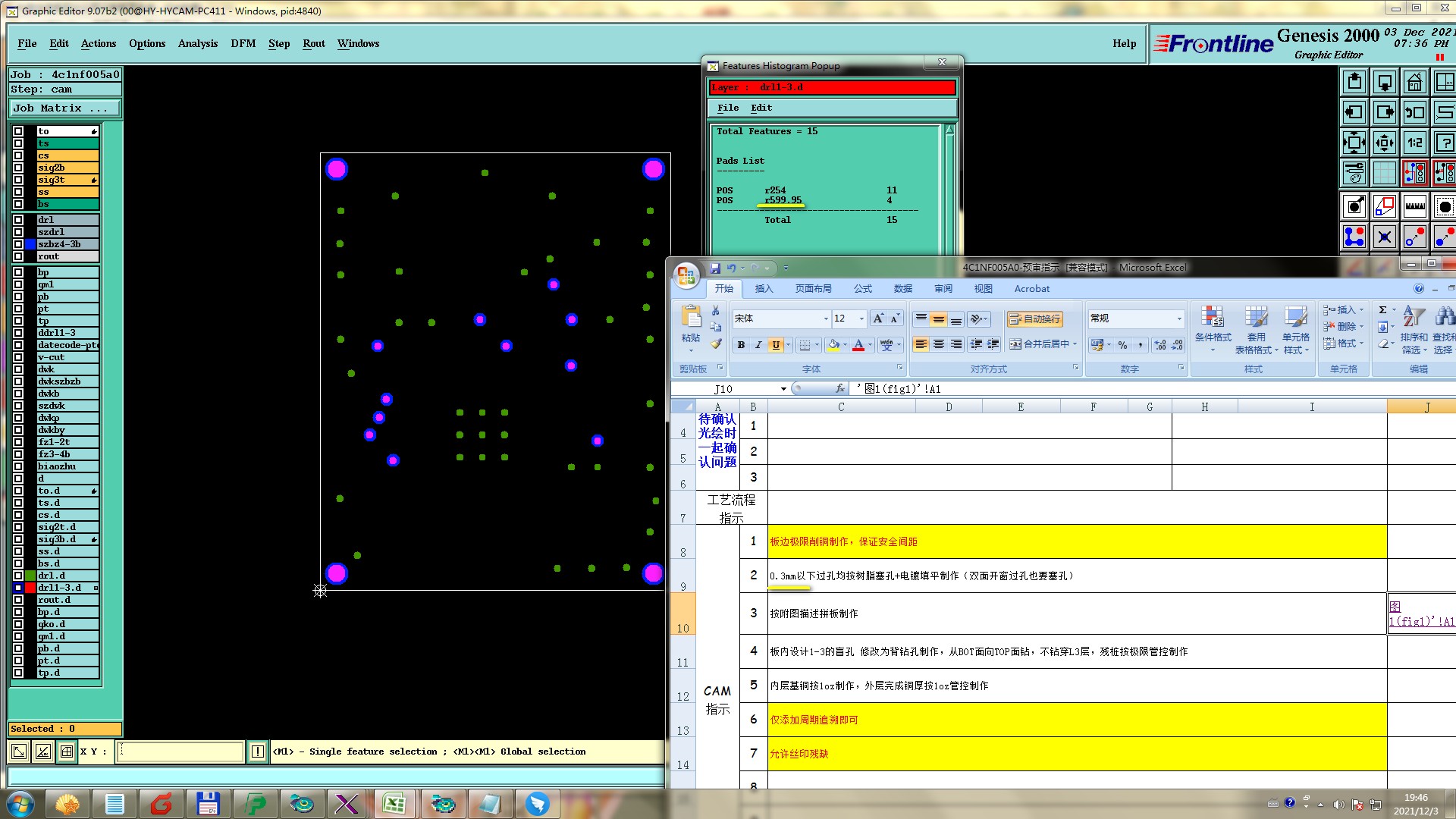Click the pan-left arrow view icon
Viewport: 1456px width, 819px height.
pos(1354,113)
